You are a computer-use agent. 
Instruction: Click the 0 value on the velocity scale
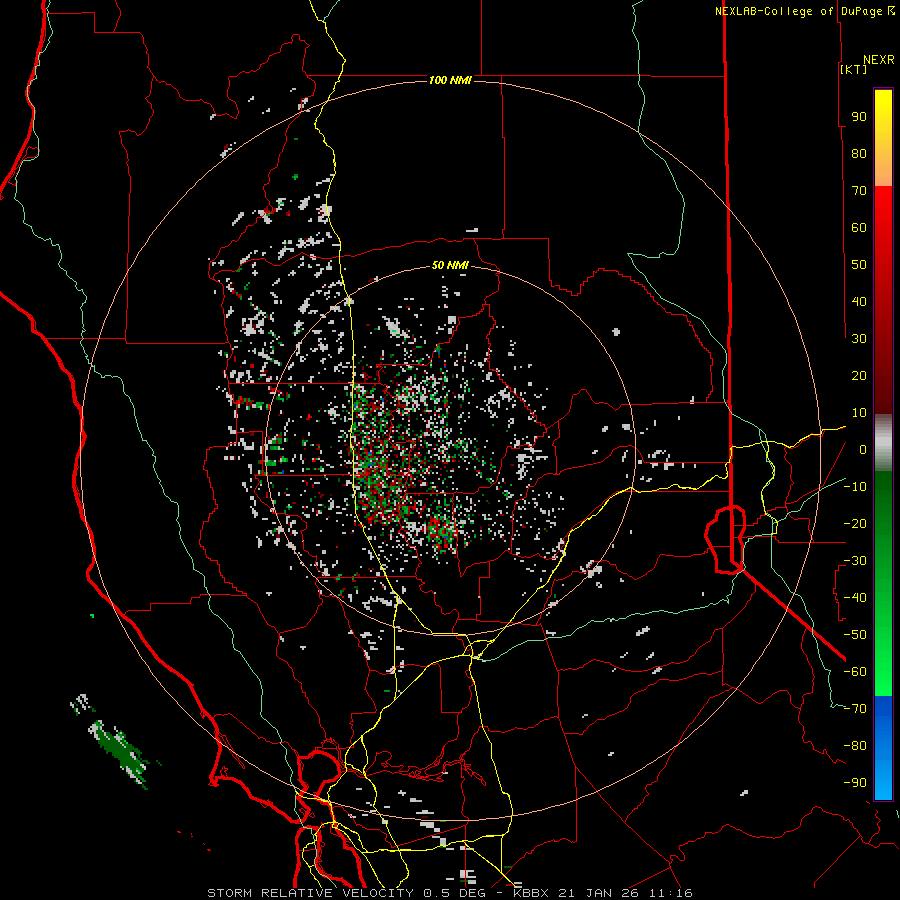[x=863, y=450]
